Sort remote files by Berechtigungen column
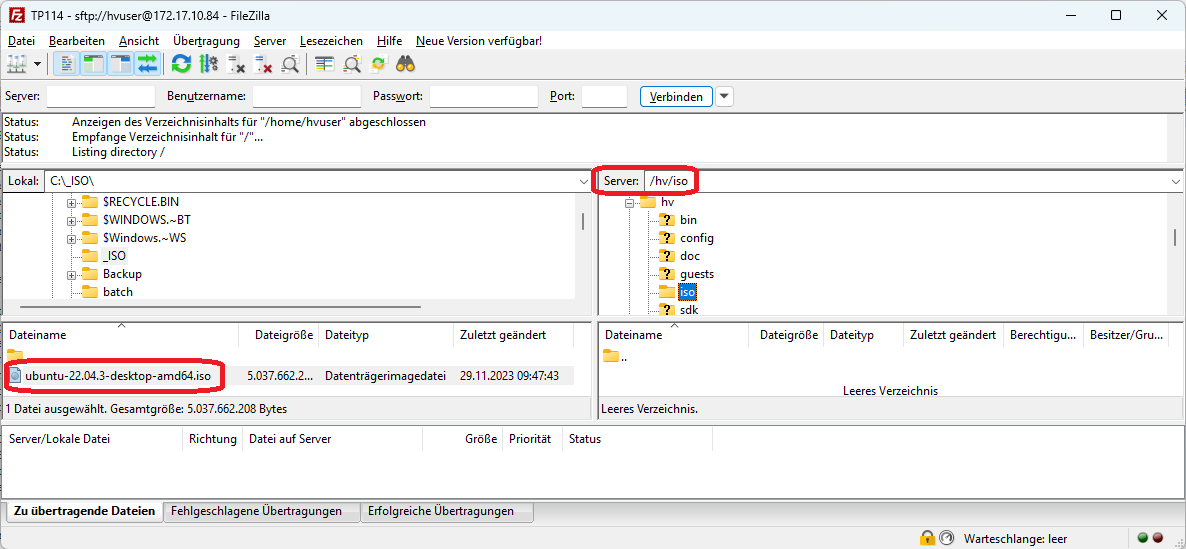Screen dimensions: 1186x549 click(x=1043, y=334)
